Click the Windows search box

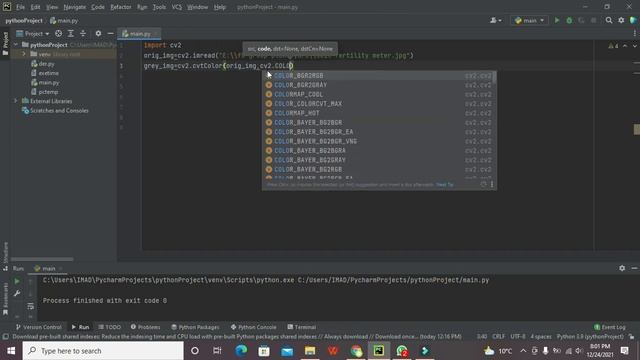tap(103, 351)
